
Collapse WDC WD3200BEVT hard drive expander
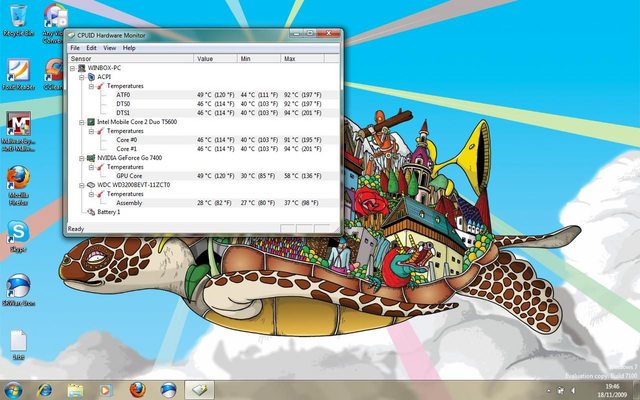[82, 185]
